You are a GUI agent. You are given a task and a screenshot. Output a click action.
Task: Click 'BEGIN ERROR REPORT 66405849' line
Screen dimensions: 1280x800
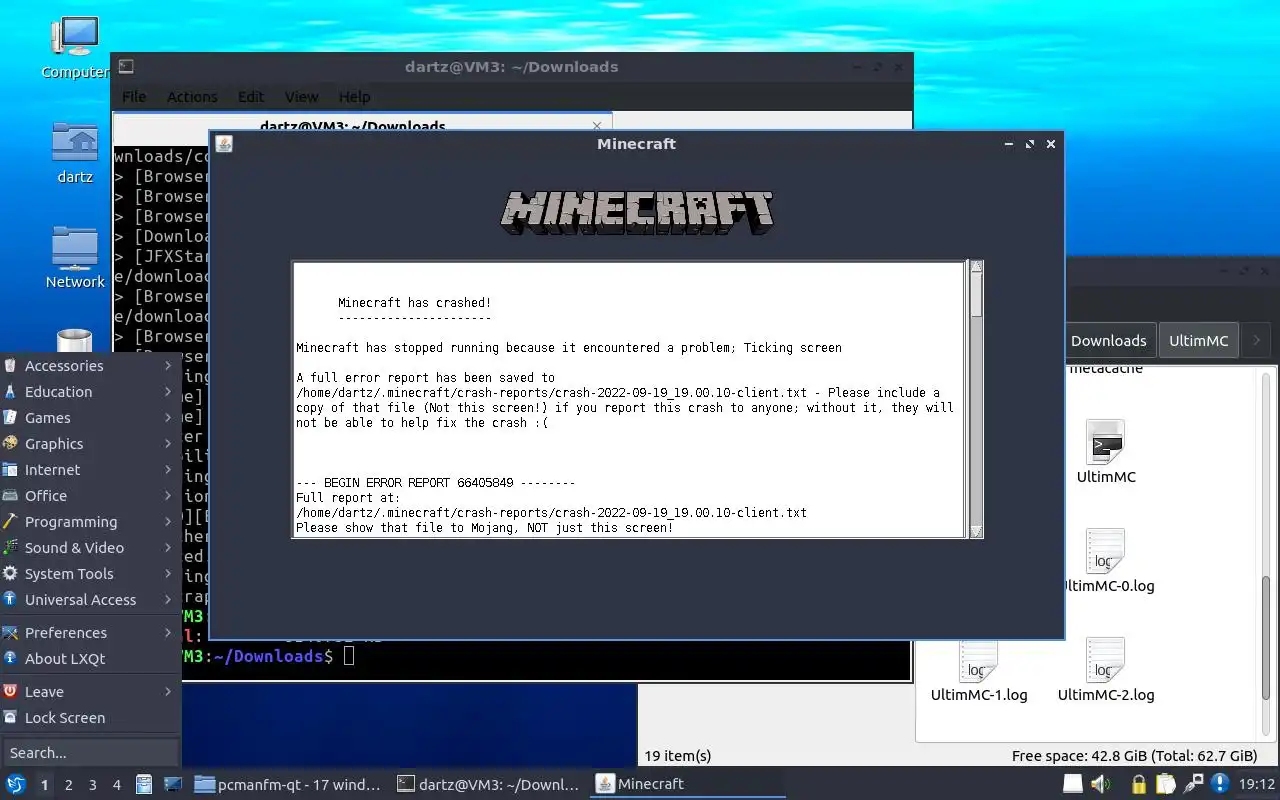(435, 483)
